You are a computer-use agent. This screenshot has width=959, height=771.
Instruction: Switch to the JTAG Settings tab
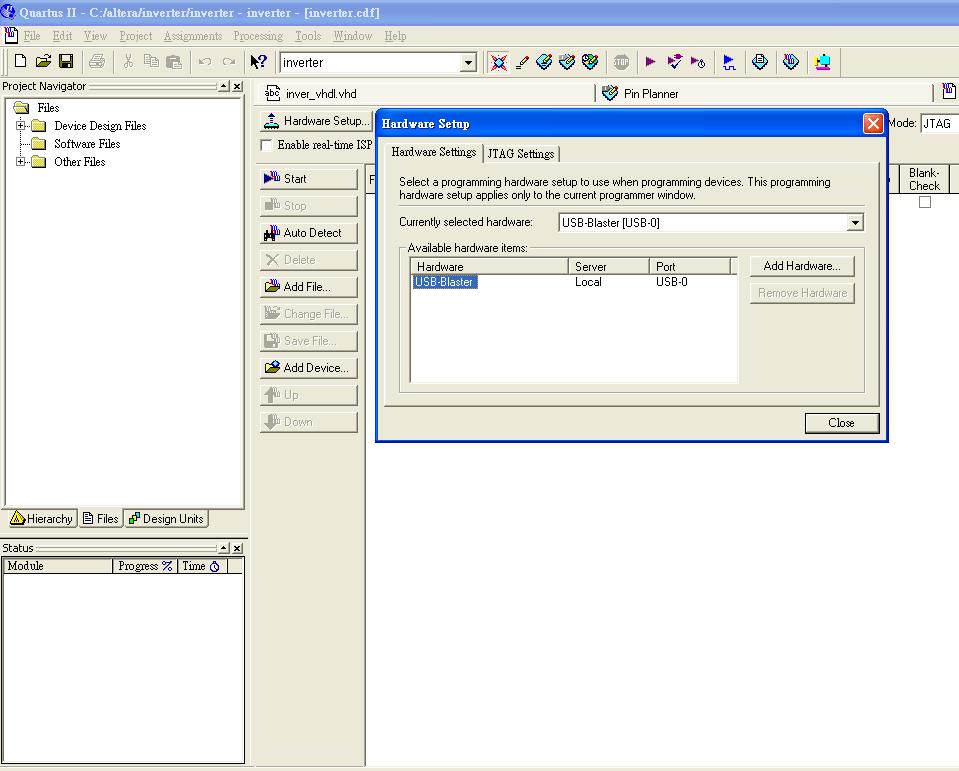(520, 154)
